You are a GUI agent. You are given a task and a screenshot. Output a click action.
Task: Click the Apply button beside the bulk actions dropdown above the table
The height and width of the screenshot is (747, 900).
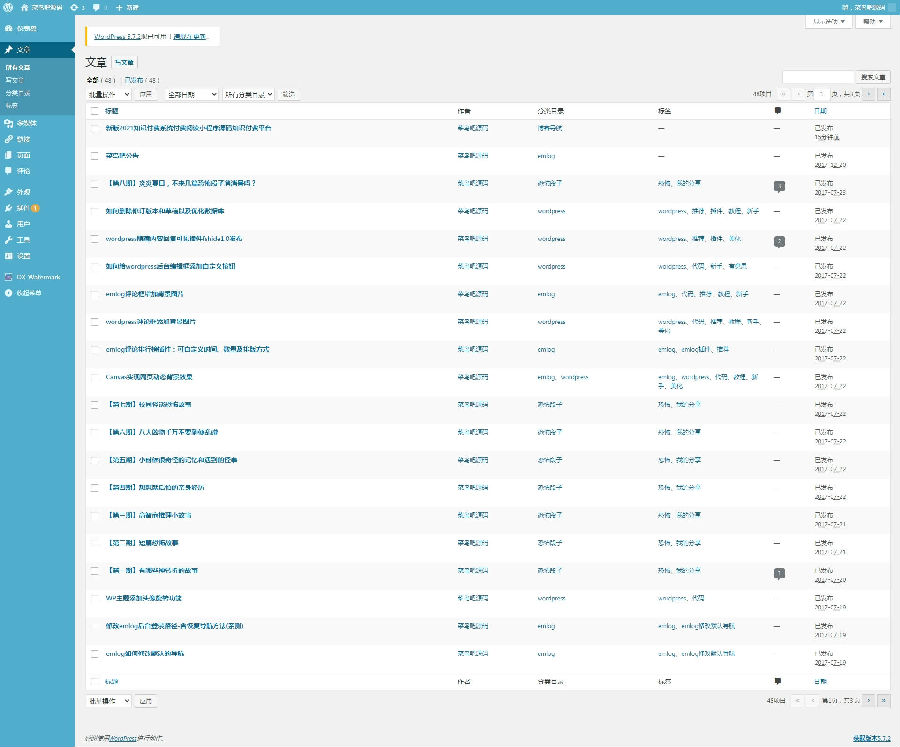pyautogui.click(x=146, y=94)
